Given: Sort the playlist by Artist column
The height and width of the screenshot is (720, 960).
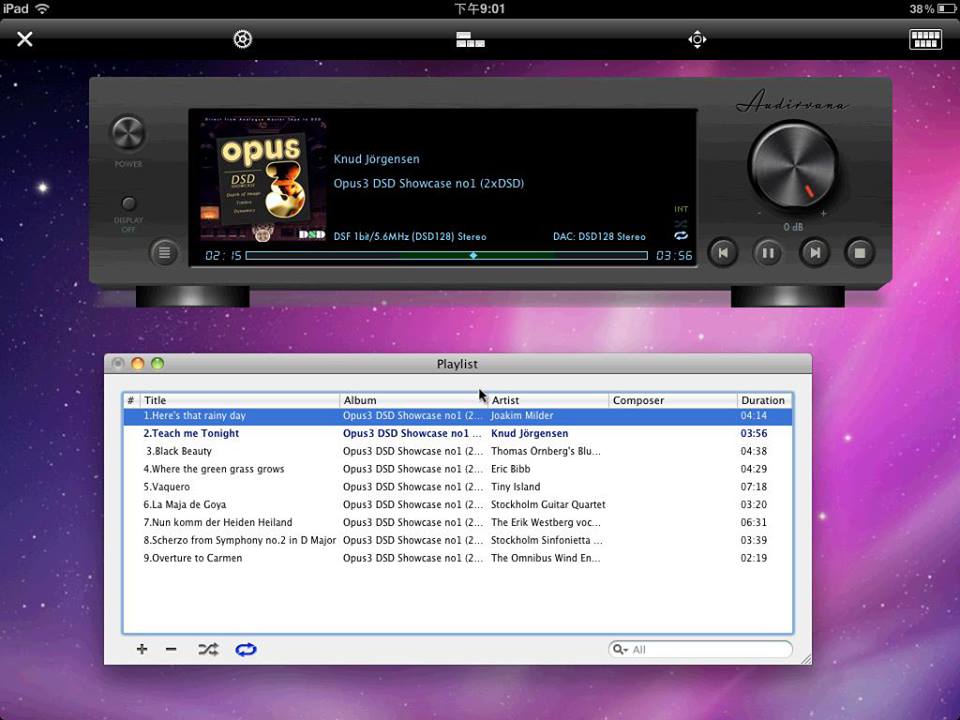Looking at the screenshot, I should (549, 400).
